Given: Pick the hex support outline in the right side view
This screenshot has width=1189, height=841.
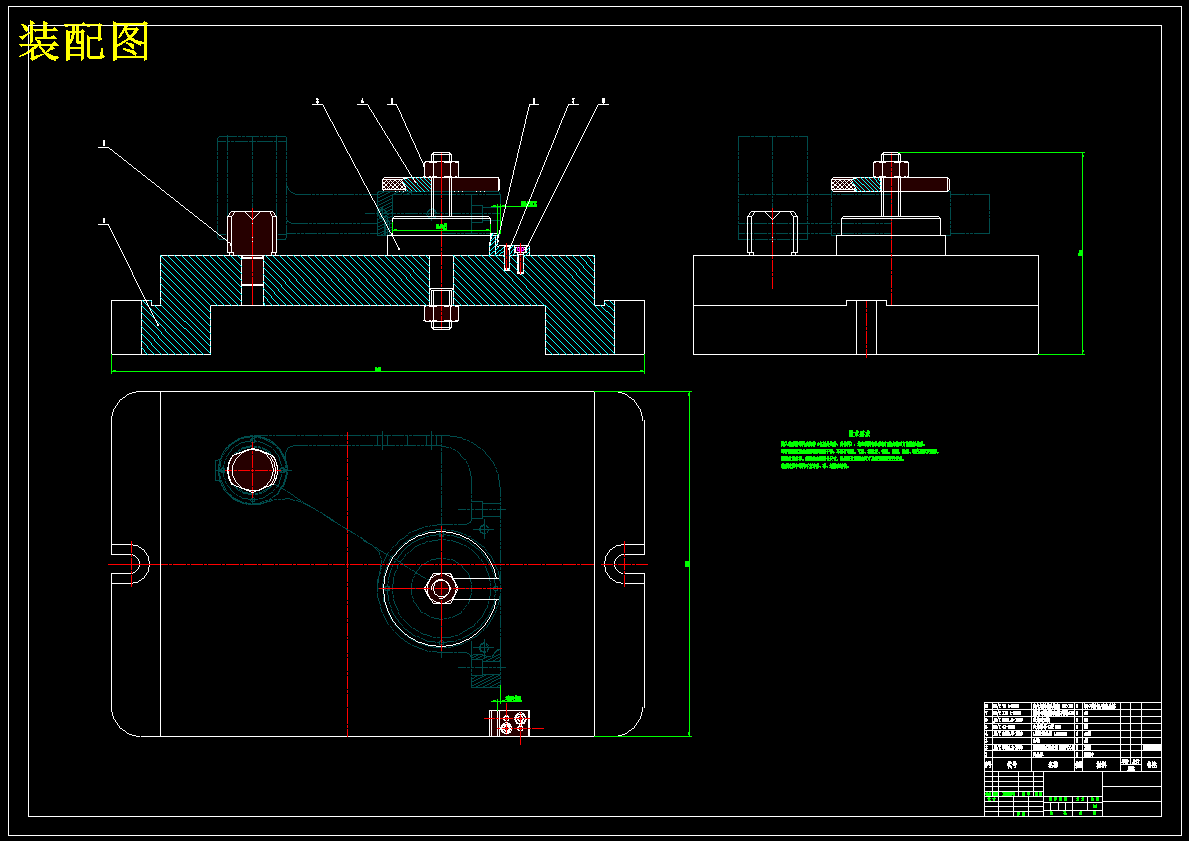Looking at the screenshot, I should pyautogui.click(x=772, y=233).
